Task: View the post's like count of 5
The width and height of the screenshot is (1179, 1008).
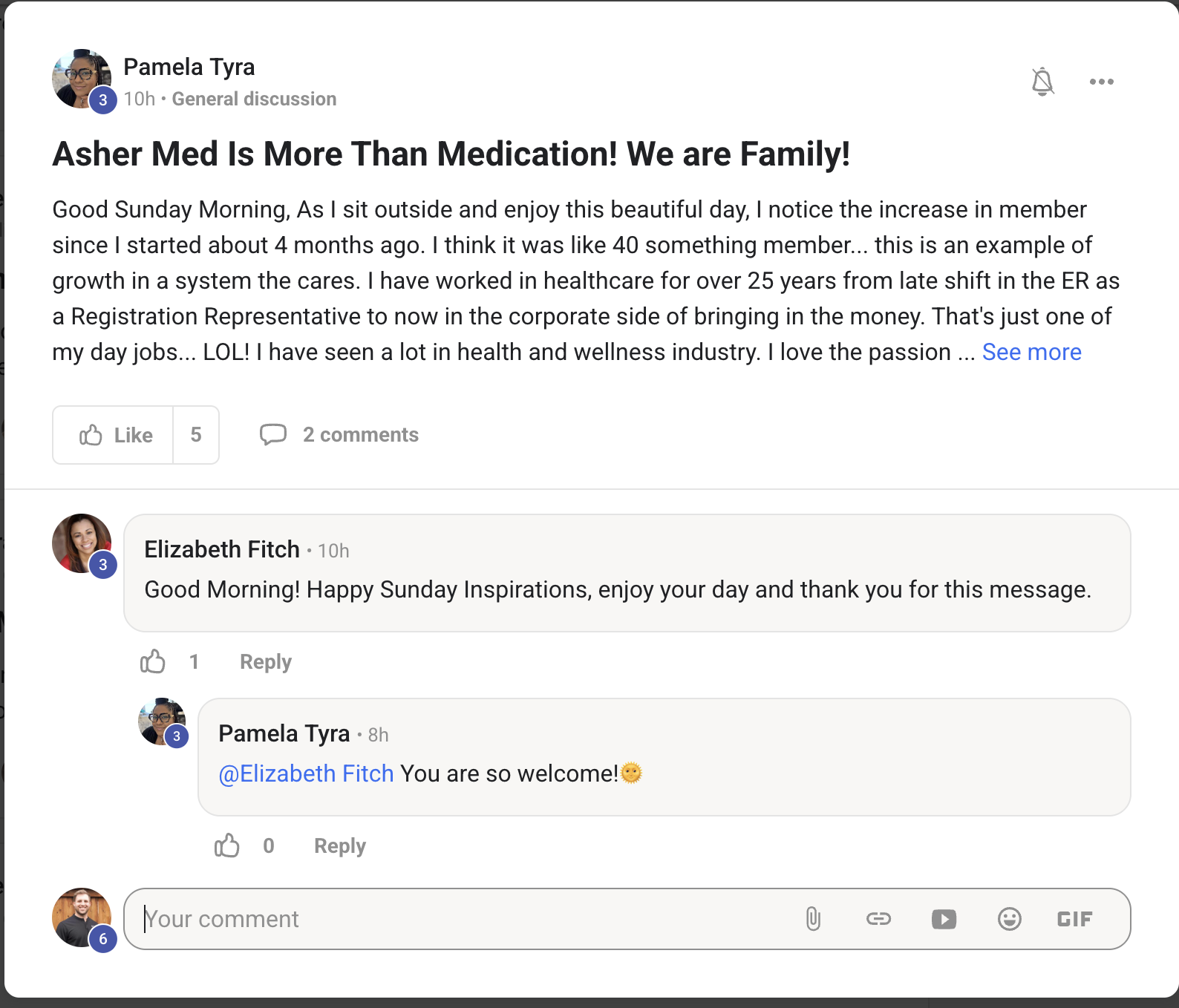Action: [196, 435]
